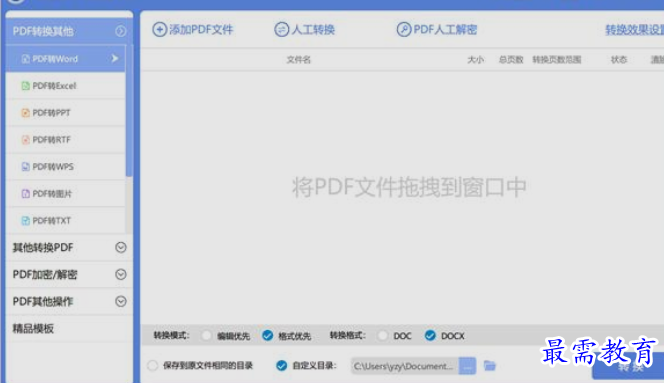Choose DOCX output format
The height and width of the screenshot is (383, 664).
(430, 336)
